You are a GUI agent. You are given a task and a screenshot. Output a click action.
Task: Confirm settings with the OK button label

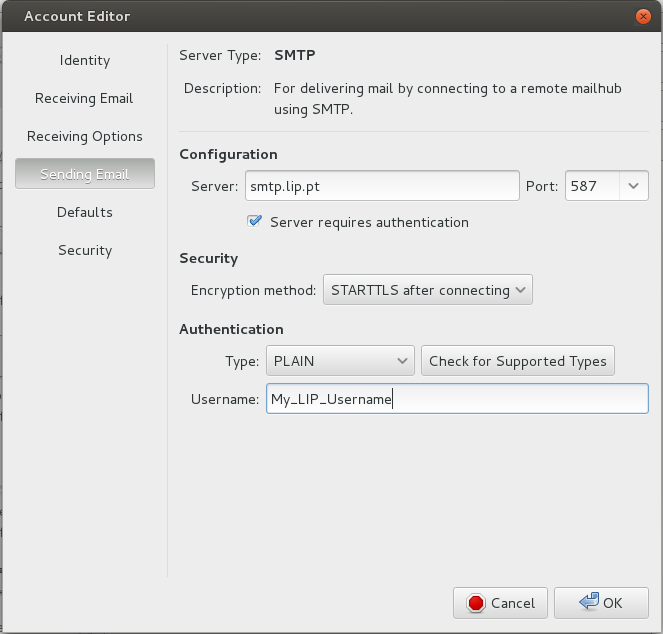pyautogui.click(x=612, y=603)
